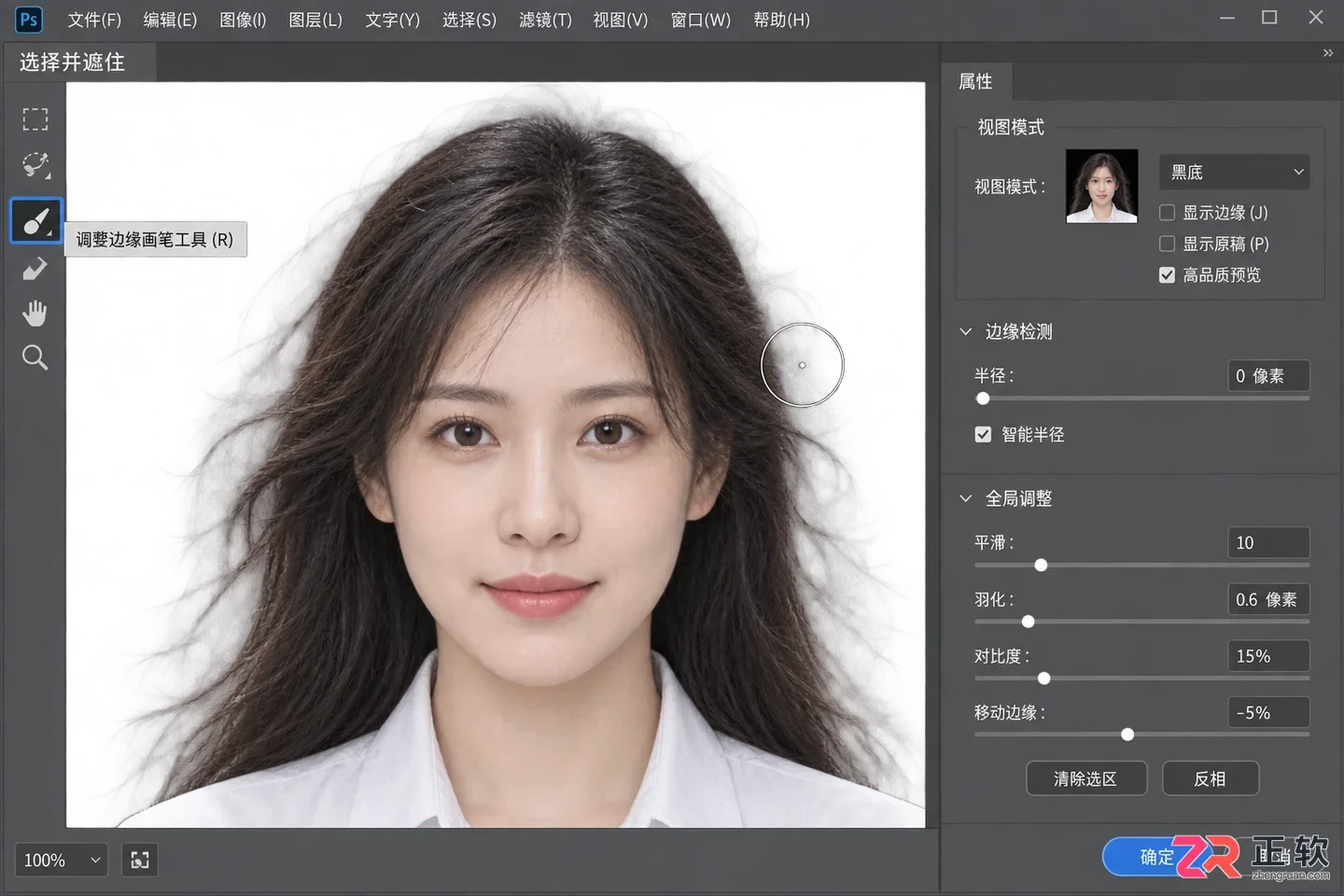Image resolution: width=1344 pixels, height=896 pixels.
Task: Click the 羽化 value field 0.6 像素
Action: (1268, 599)
